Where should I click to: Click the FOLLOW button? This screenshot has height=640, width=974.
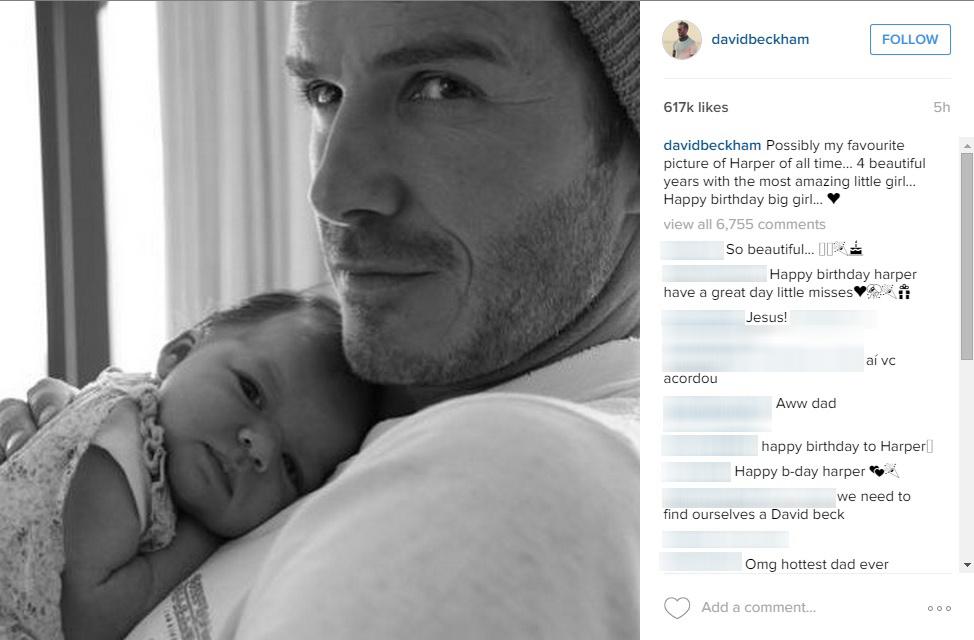pyautogui.click(x=910, y=40)
